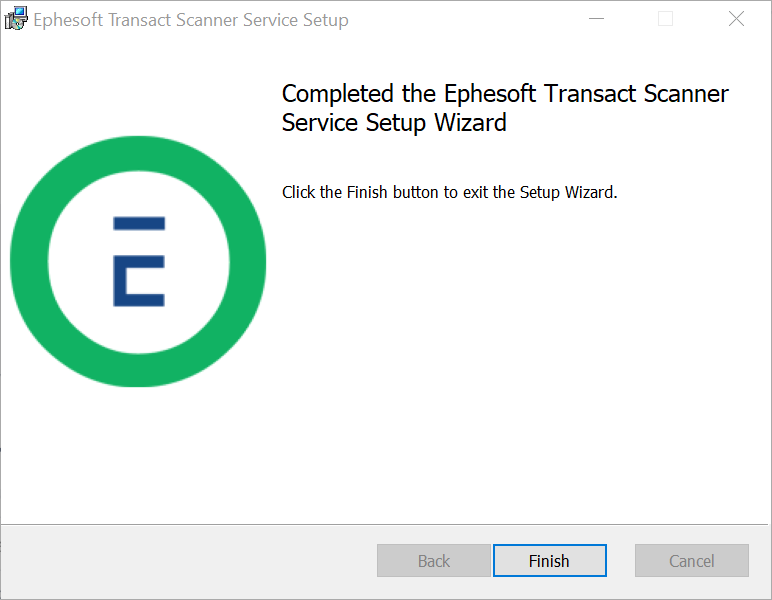Click the disabled maximize button
Viewport: 772px width, 600px height.
click(x=665, y=19)
